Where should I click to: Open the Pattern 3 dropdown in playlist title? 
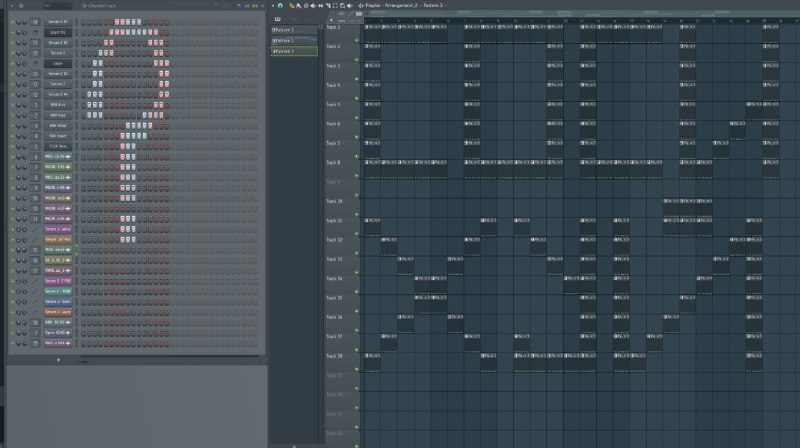(x=434, y=6)
